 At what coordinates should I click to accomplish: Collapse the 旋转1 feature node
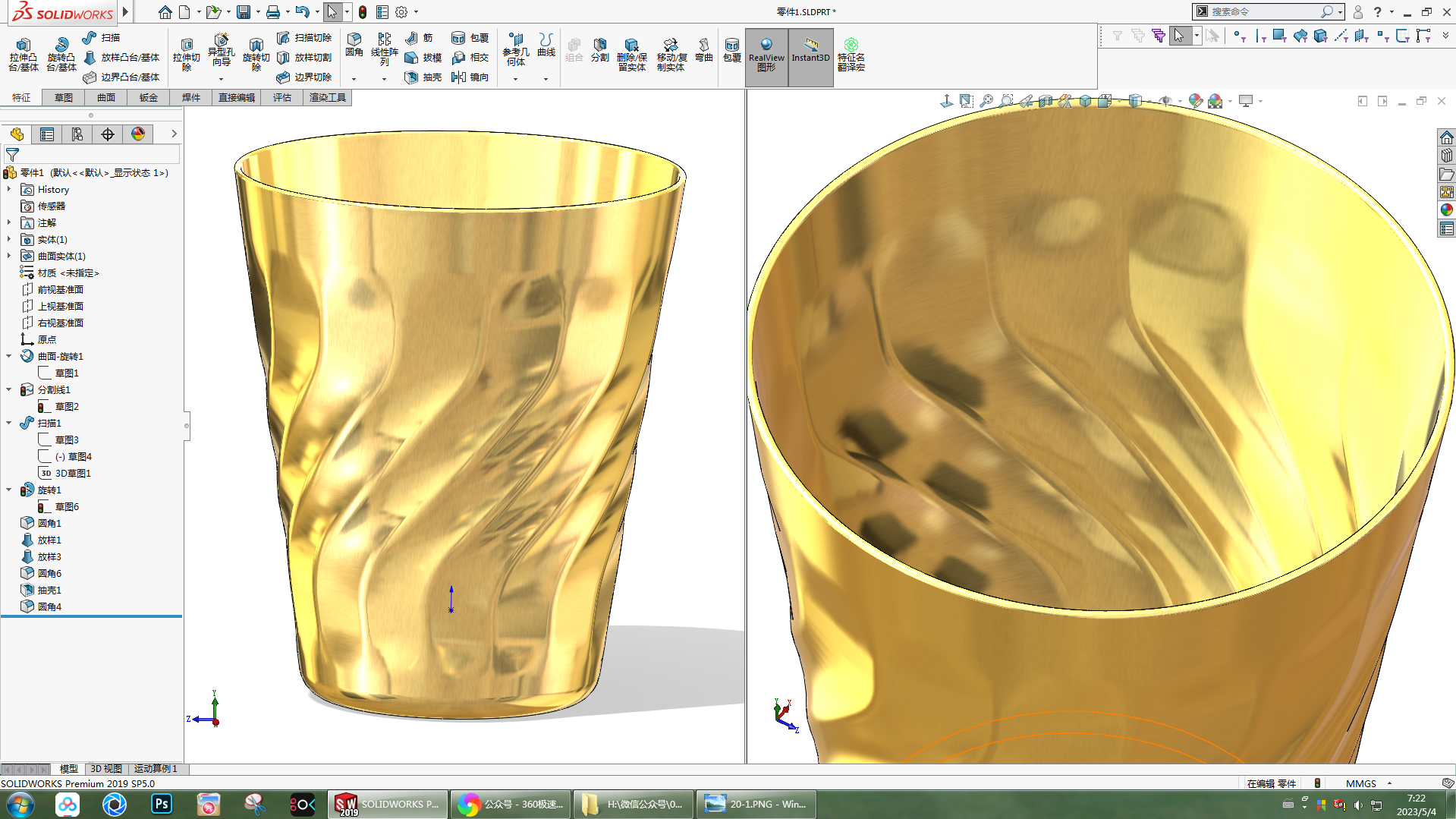pos(9,490)
